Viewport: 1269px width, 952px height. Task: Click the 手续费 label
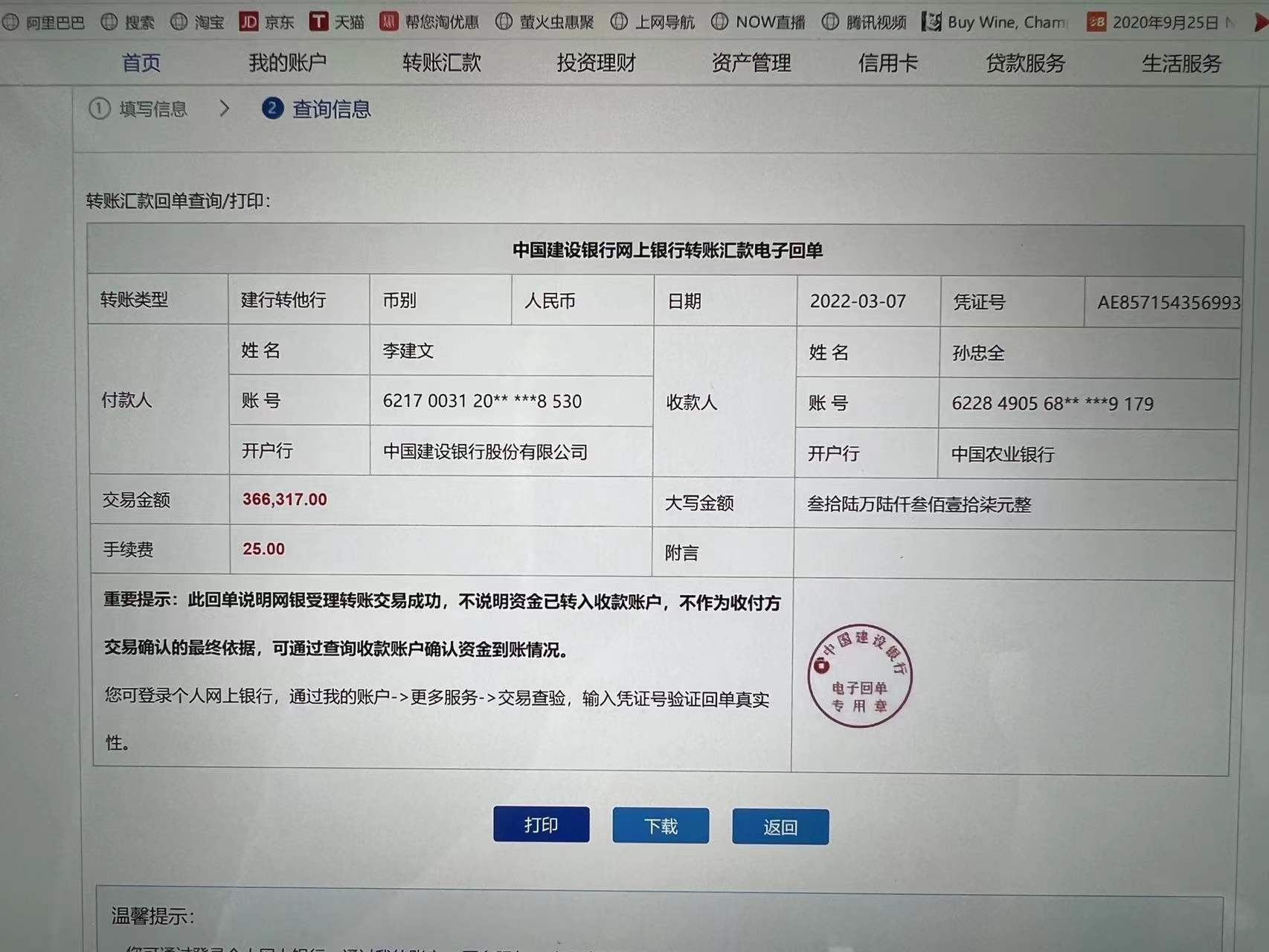tap(128, 549)
